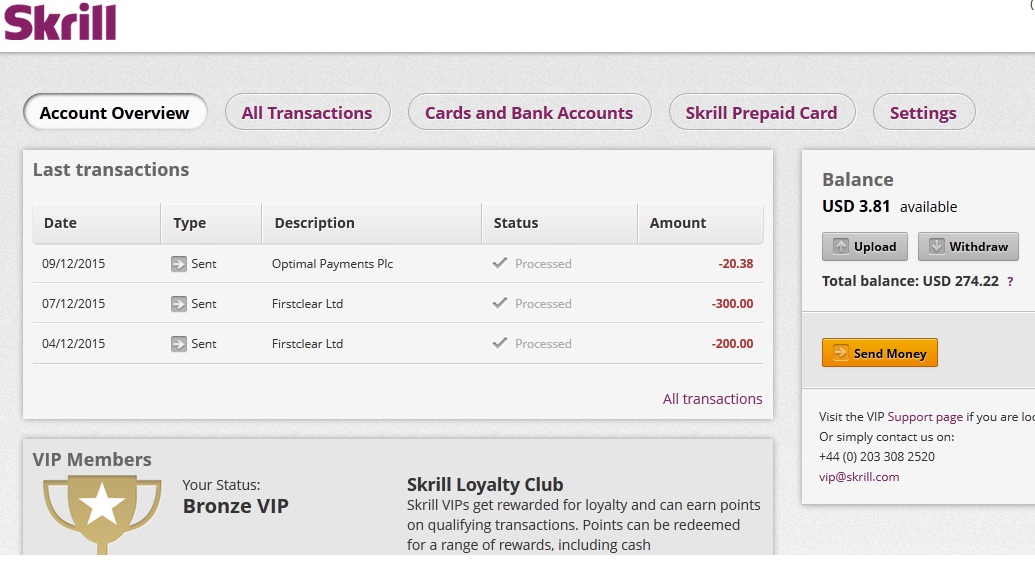This screenshot has width=1035, height=566.
Task: Open the Settings tab
Action: (x=923, y=113)
